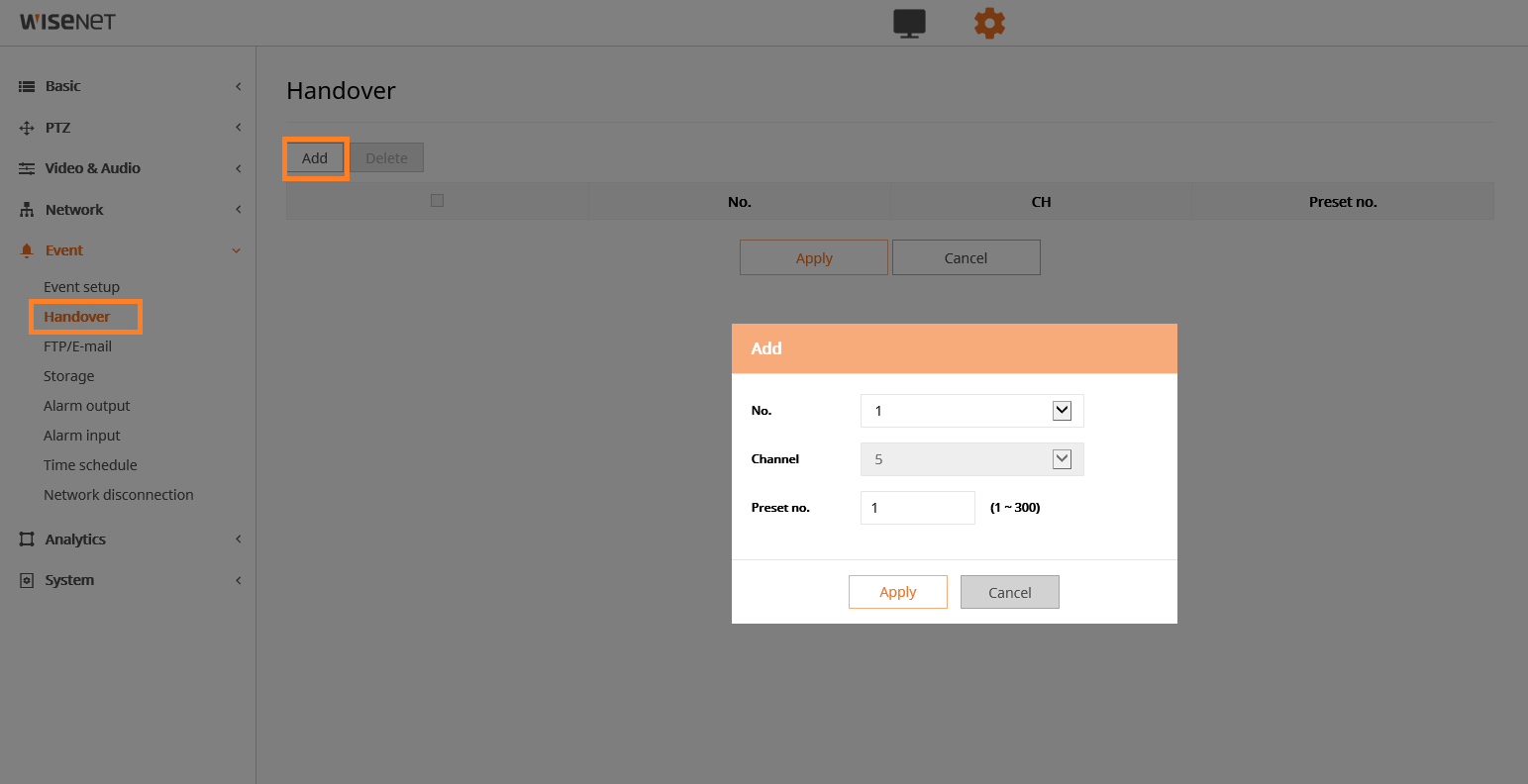1528x784 pixels.
Task: Go to Alarm output settings
Action: pyautogui.click(x=86, y=406)
